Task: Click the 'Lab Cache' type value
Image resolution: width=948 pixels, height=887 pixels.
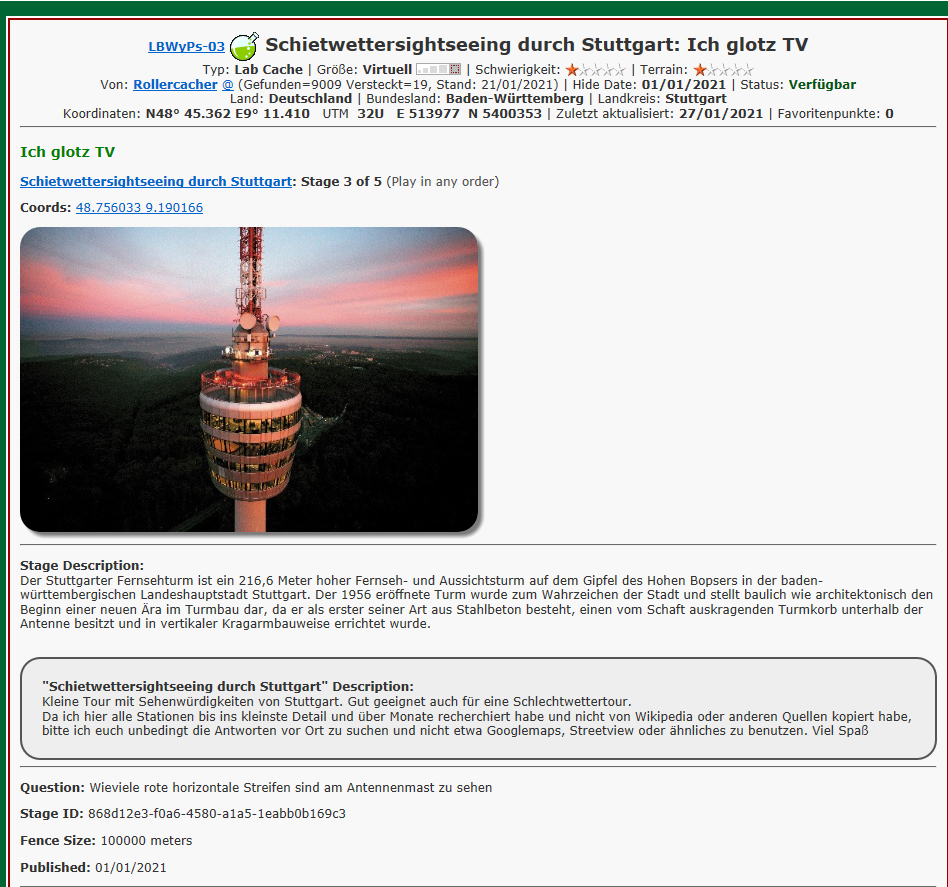Action: [x=268, y=70]
